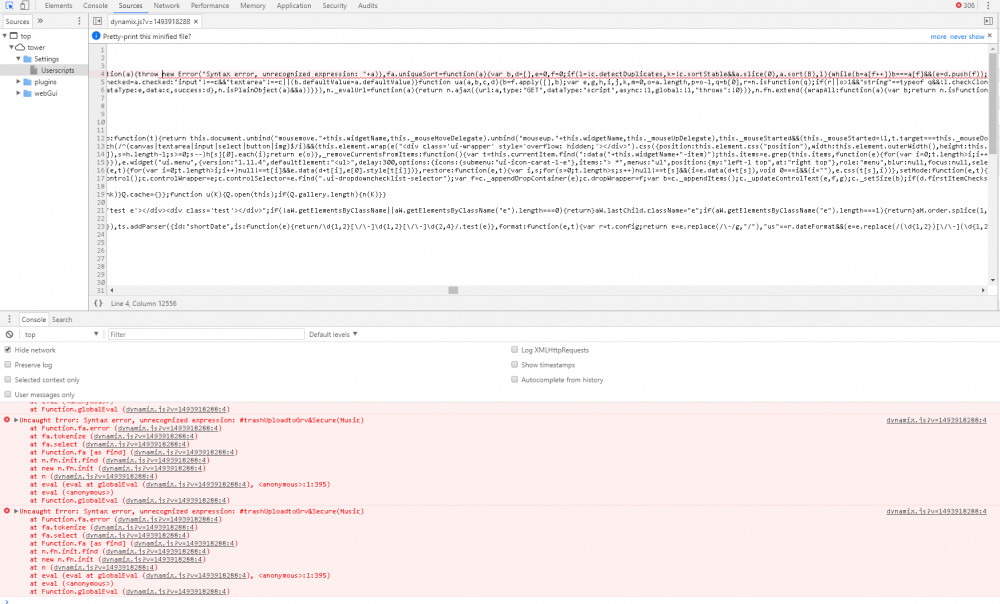
Task: Toggle User messages only checkbox
Action: tap(8, 394)
